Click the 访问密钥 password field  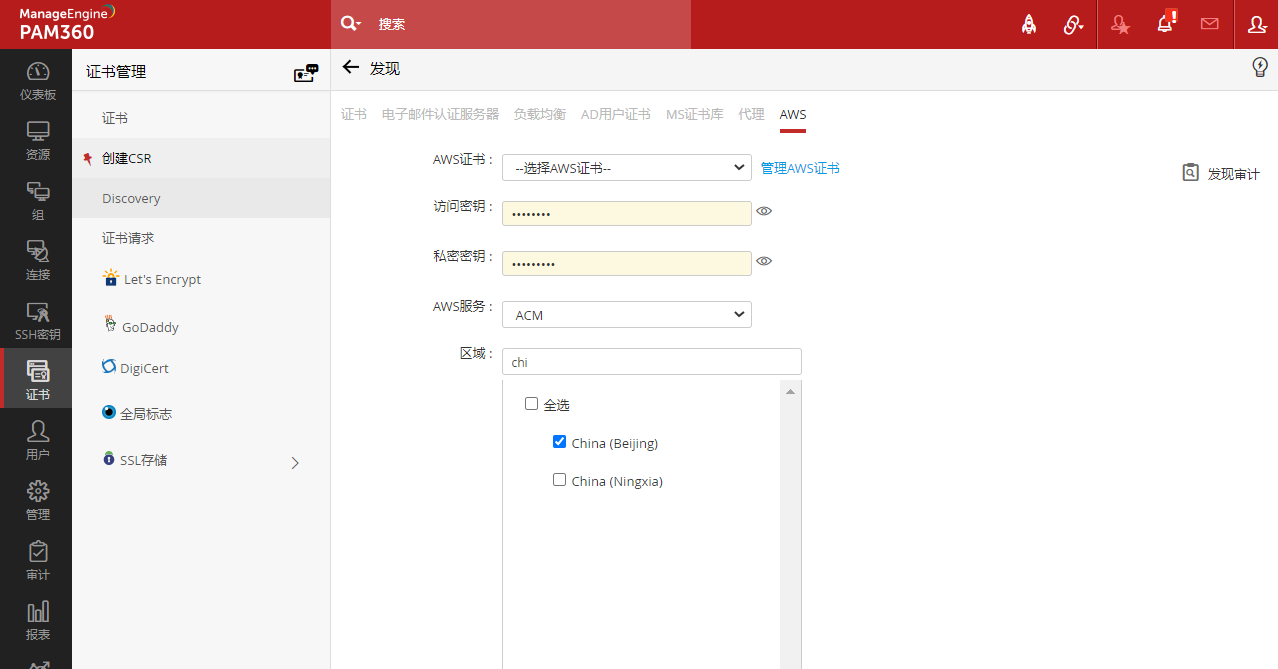627,214
